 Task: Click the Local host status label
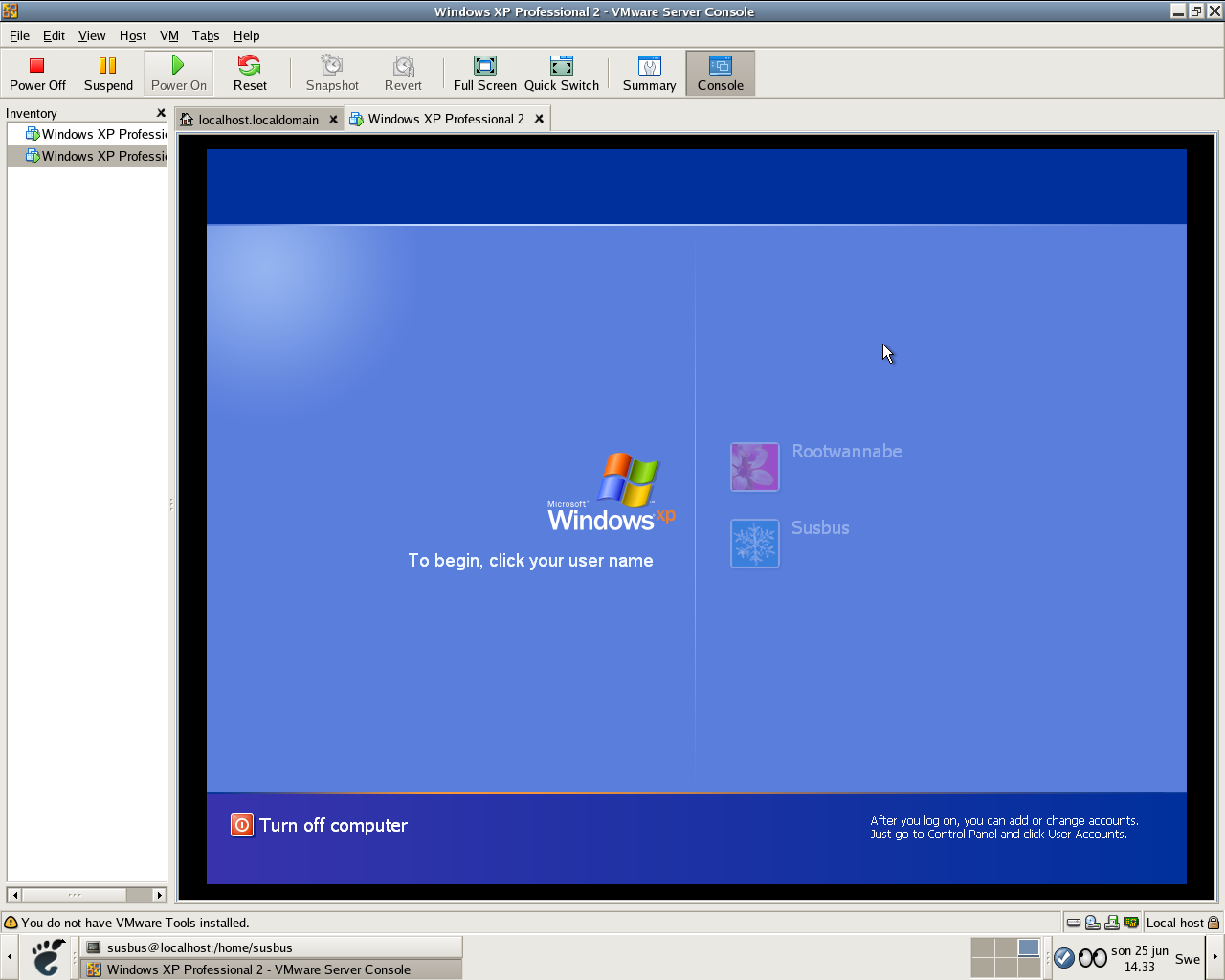[1175, 923]
